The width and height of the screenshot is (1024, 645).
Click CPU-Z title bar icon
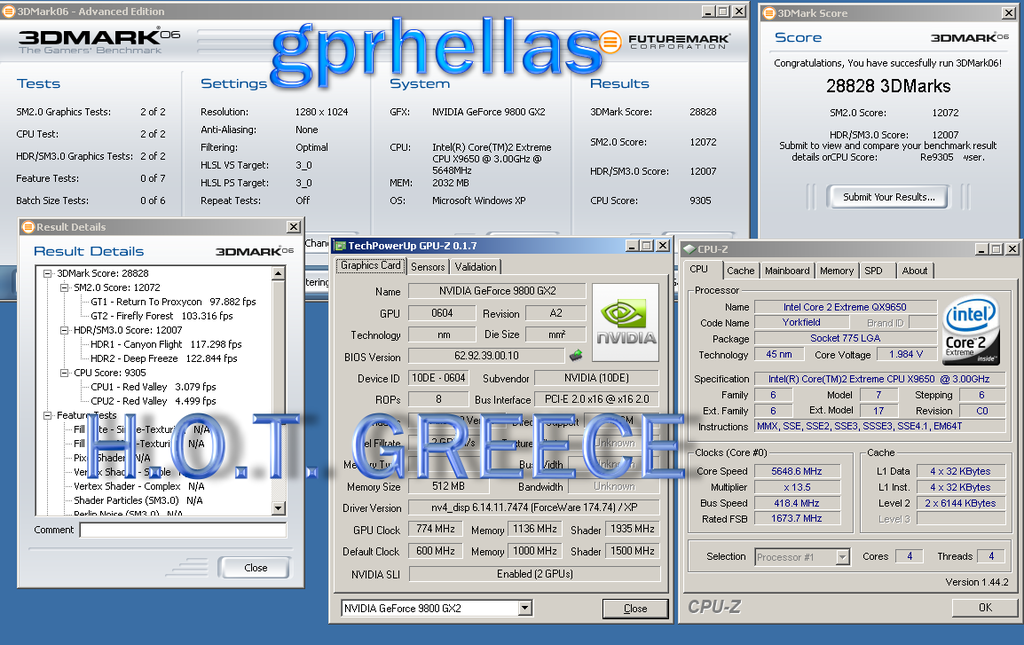tap(689, 249)
